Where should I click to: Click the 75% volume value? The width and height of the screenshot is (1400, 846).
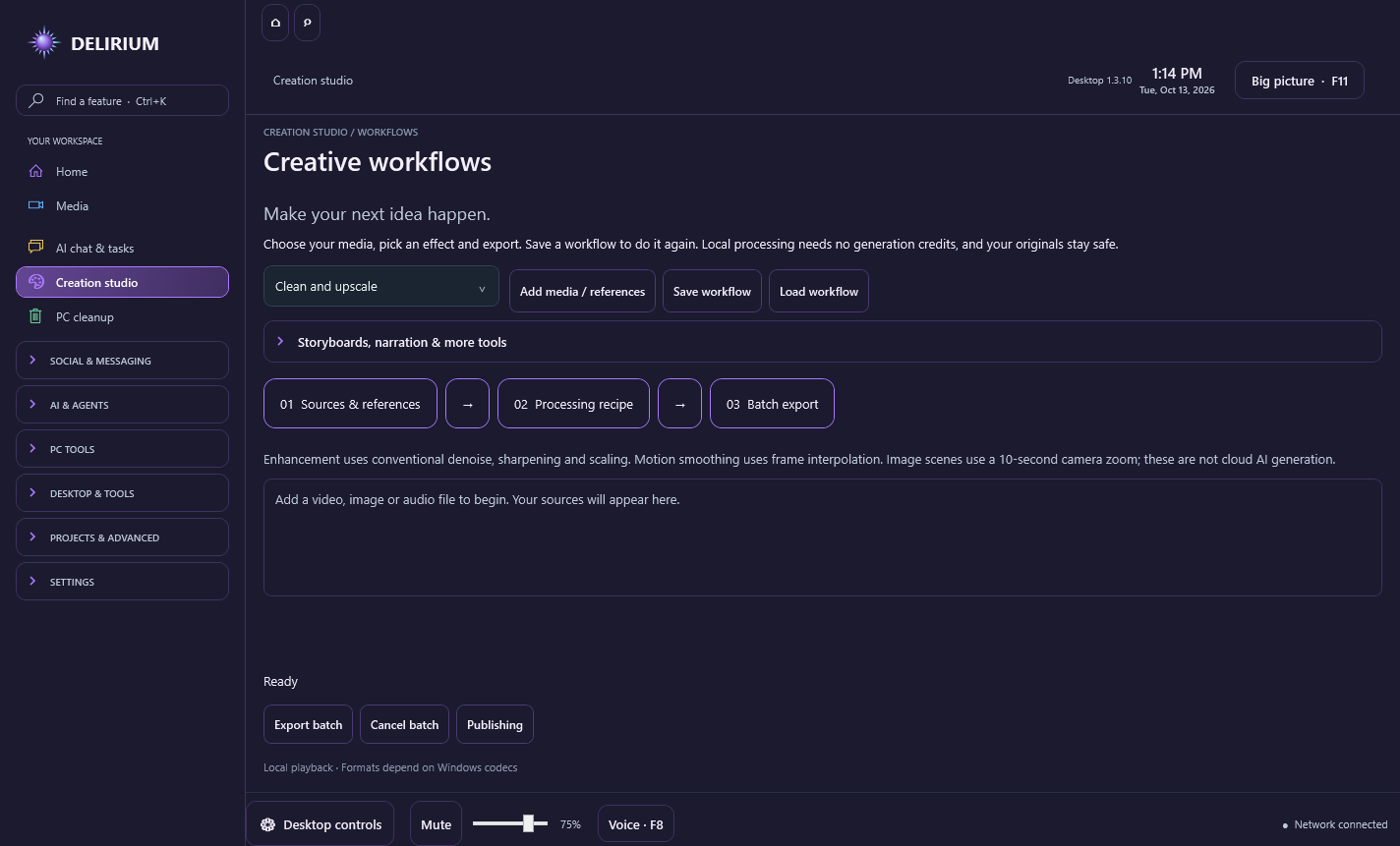click(570, 824)
